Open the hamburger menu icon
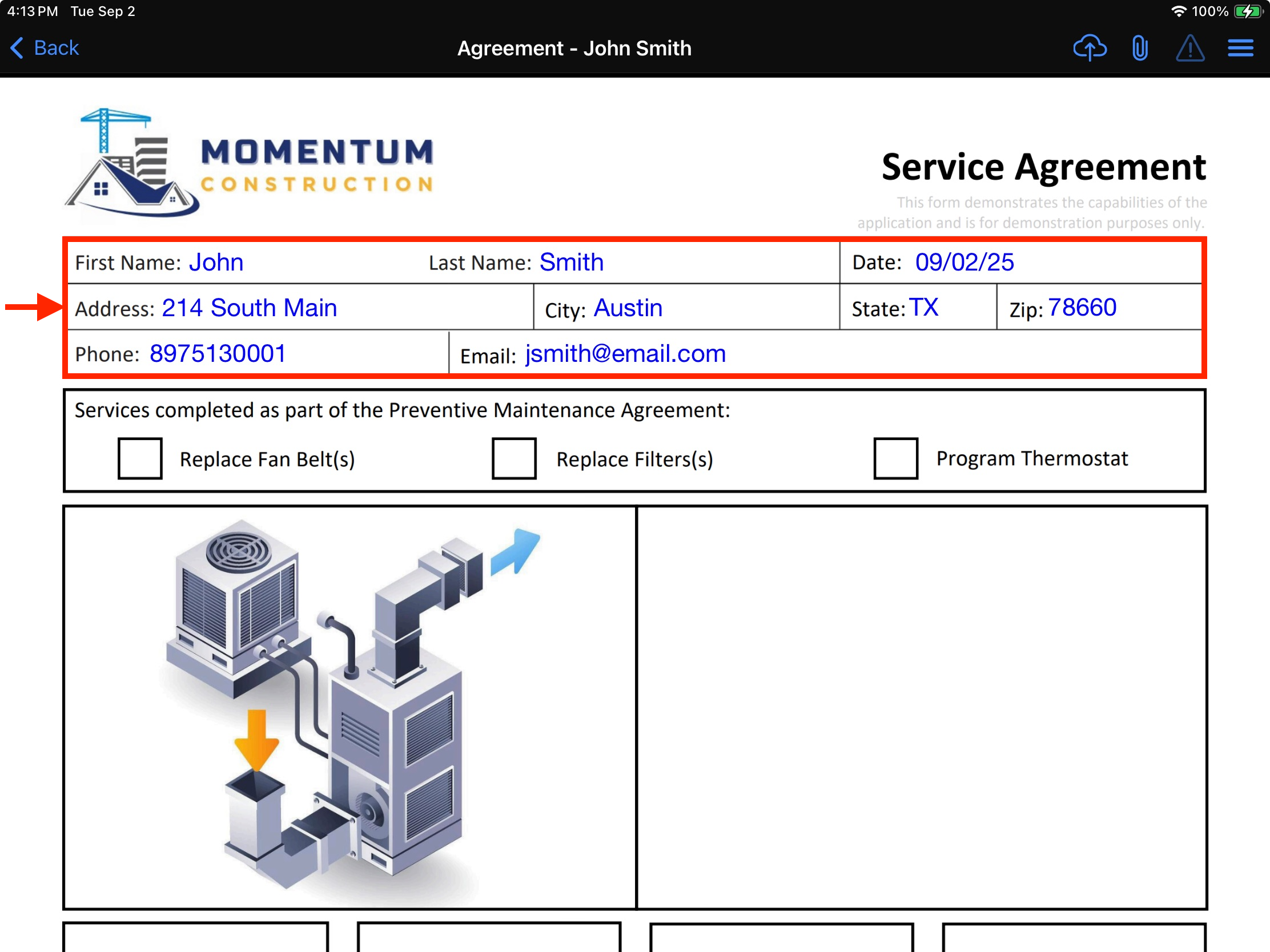The height and width of the screenshot is (952, 1270). click(1240, 47)
